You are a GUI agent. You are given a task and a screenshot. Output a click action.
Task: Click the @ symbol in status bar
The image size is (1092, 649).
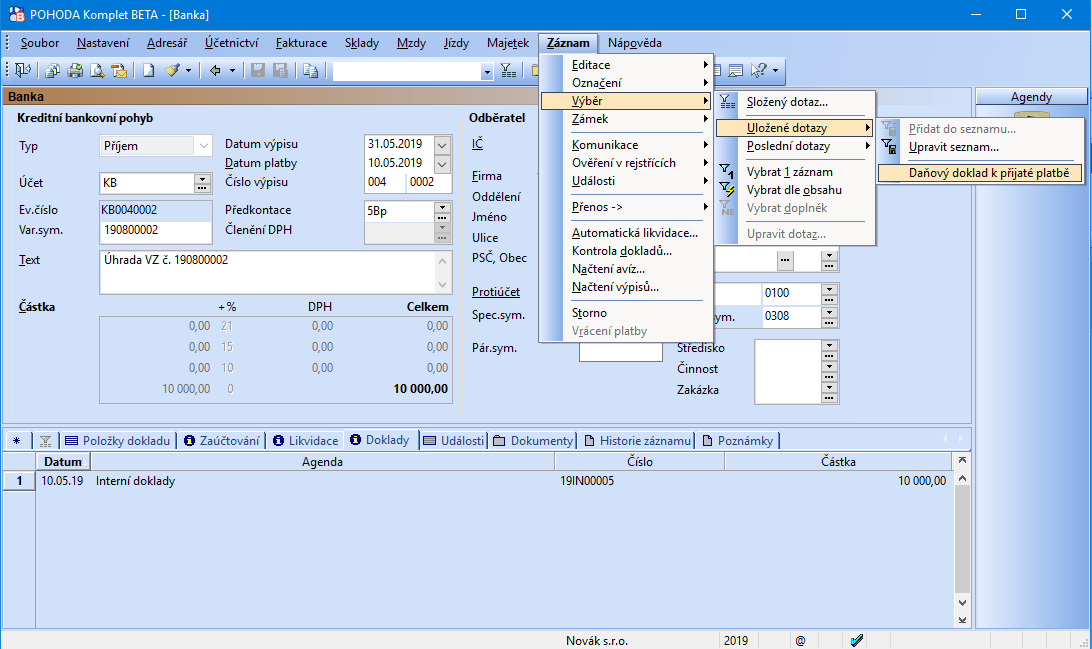800,641
